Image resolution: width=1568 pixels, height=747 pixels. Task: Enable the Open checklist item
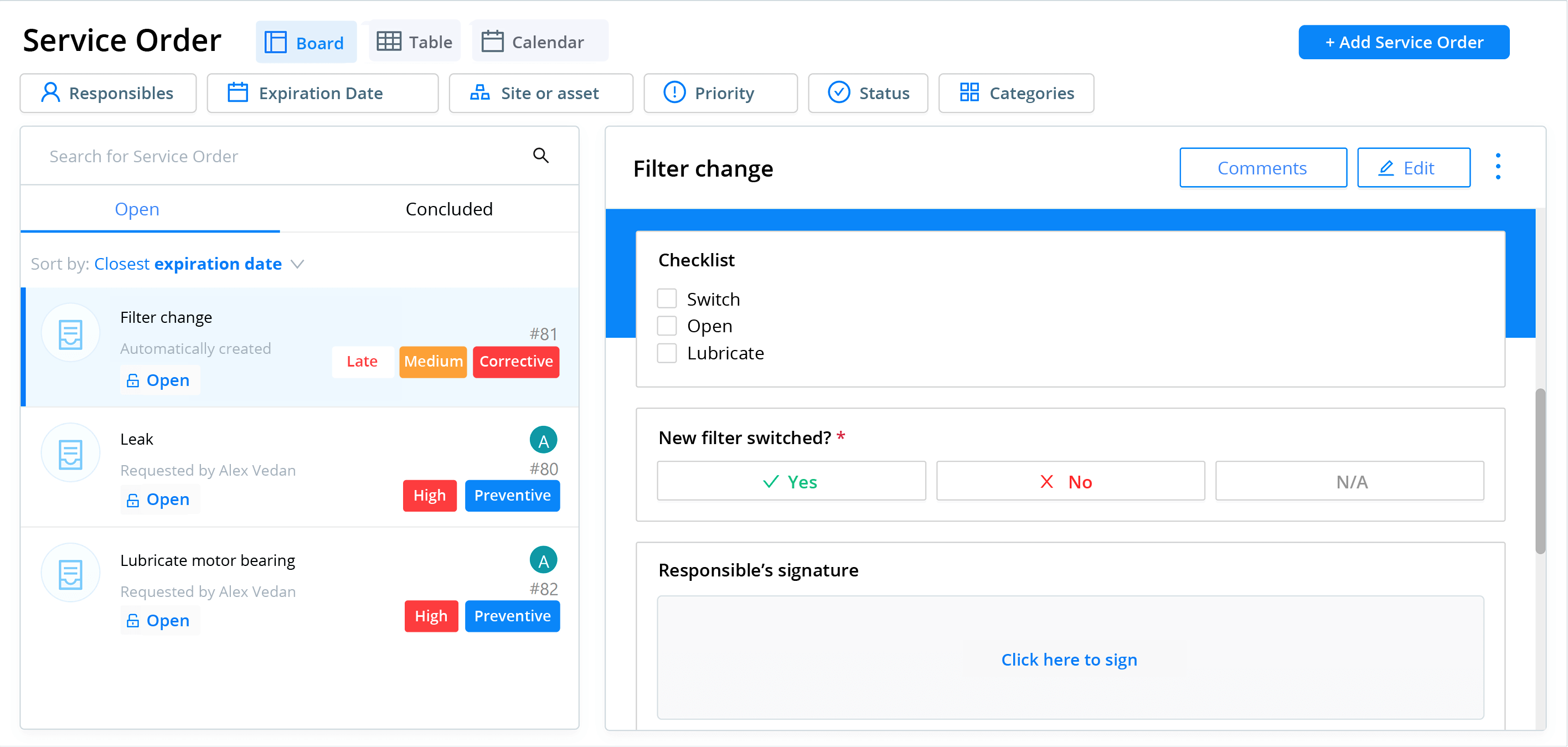point(666,325)
